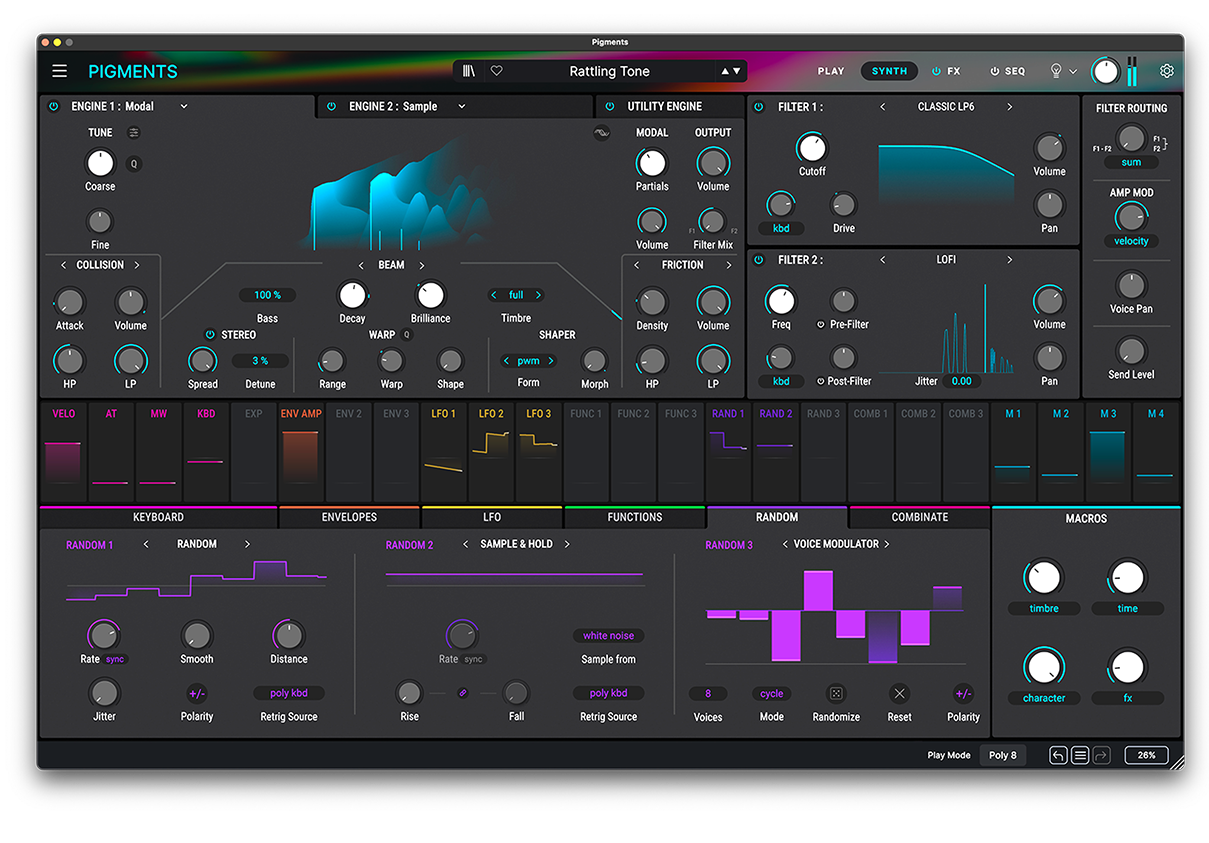
Task: Expand the Engine 1 Modal type dropdown
Action: 184,106
